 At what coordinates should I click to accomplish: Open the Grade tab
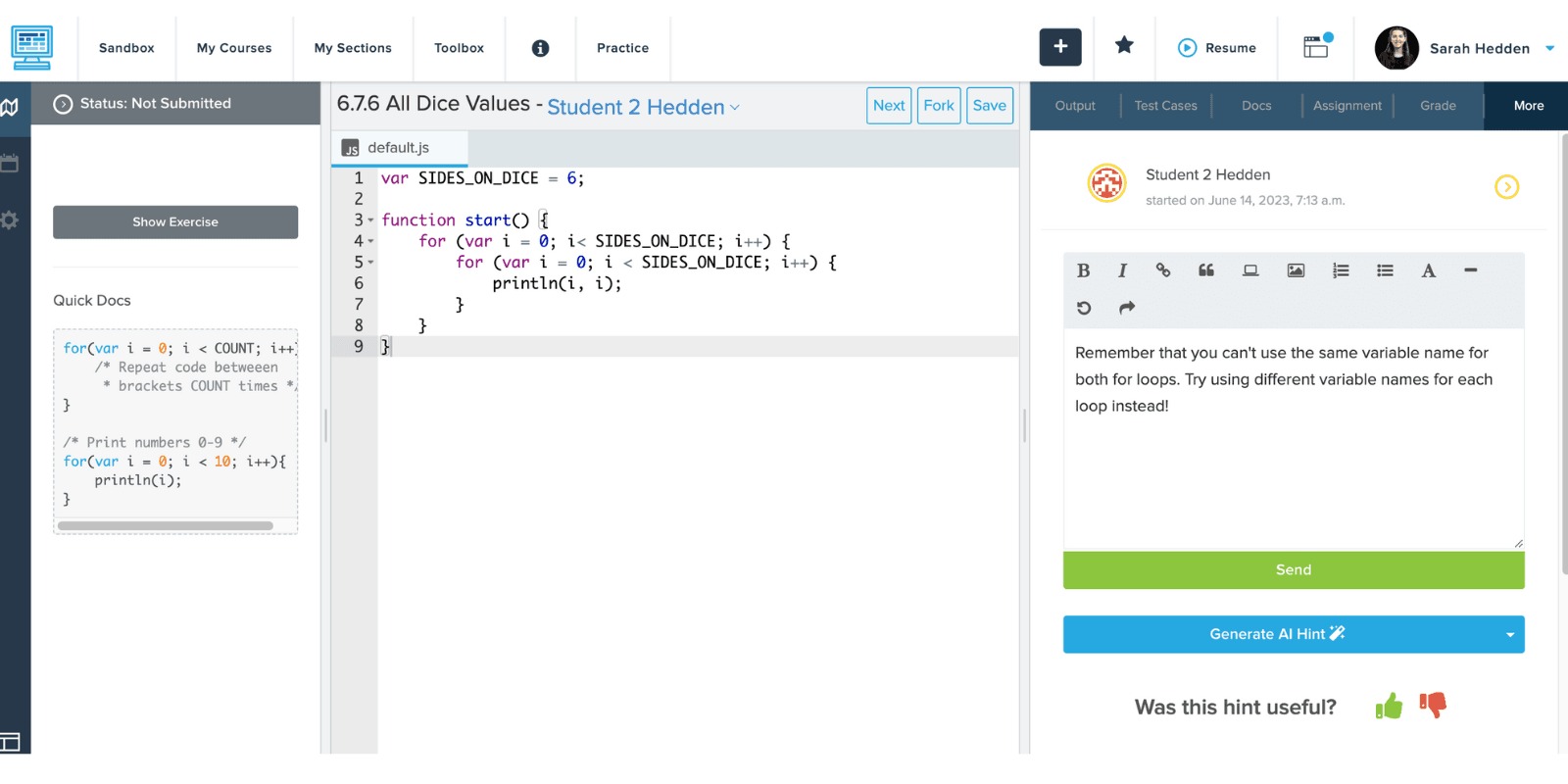[x=1438, y=106]
